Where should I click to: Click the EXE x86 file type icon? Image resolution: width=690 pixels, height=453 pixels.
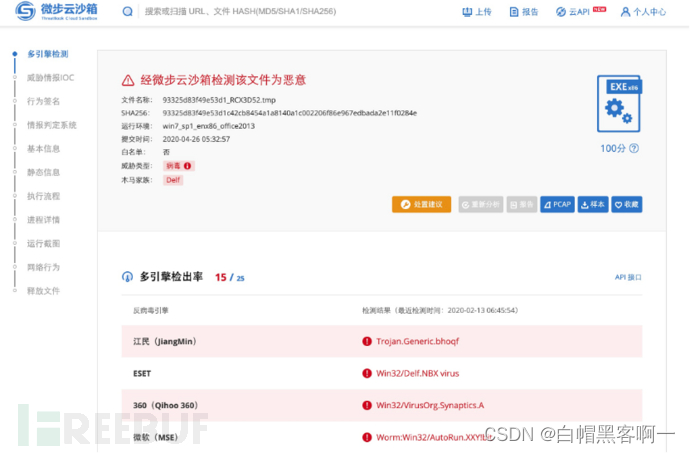[x=619, y=103]
